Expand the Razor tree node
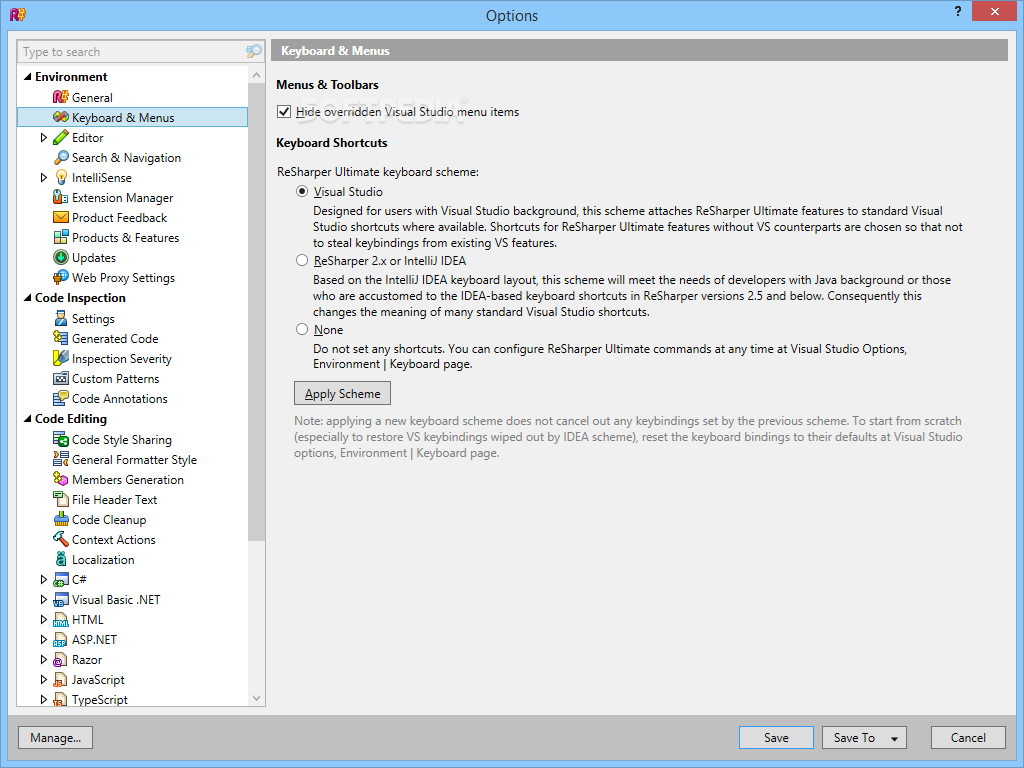This screenshot has width=1024, height=768. pos(44,660)
